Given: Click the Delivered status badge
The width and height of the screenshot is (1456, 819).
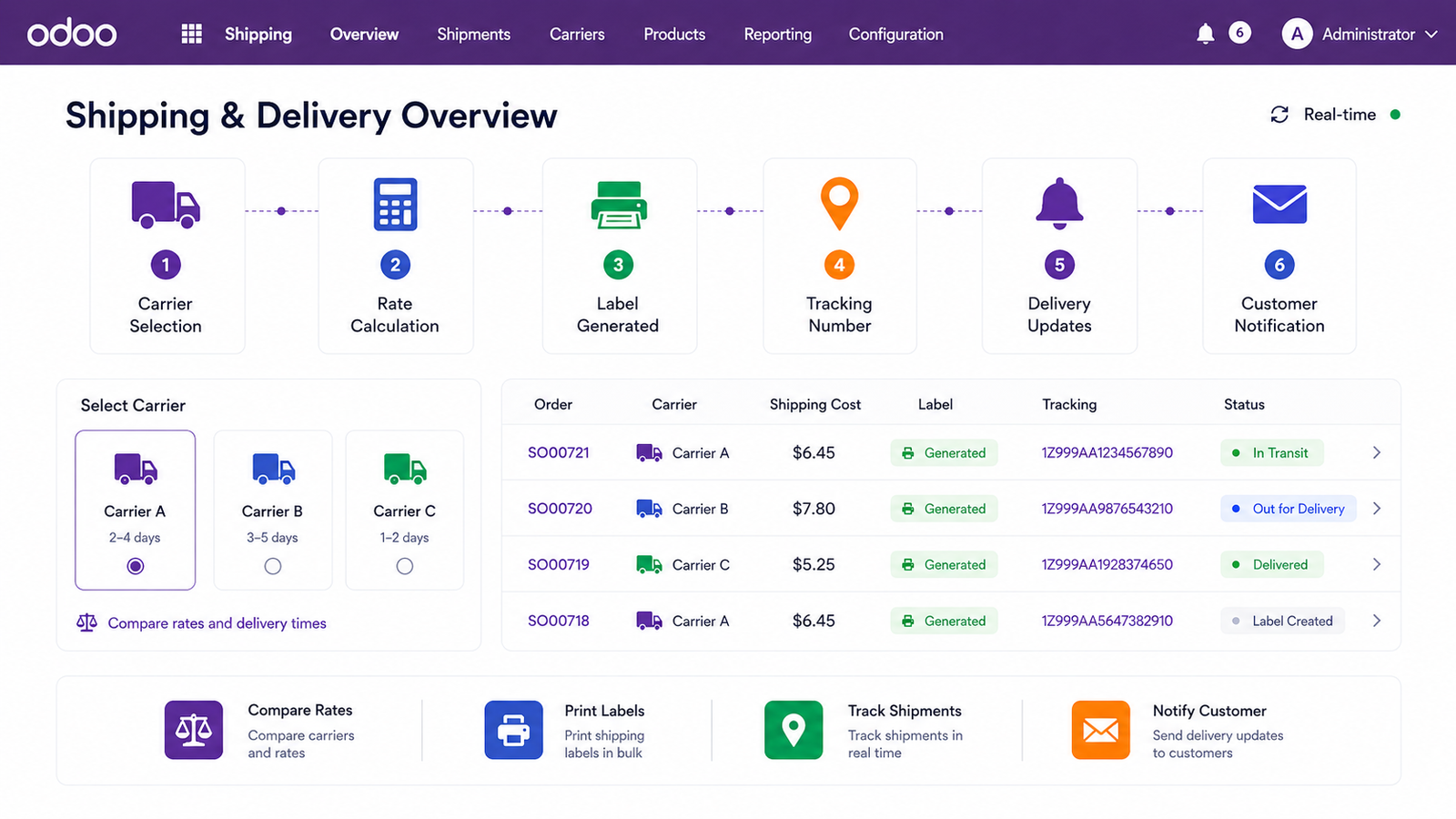Looking at the screenshot, I should pyautogui.click(x=1271, y=564).
